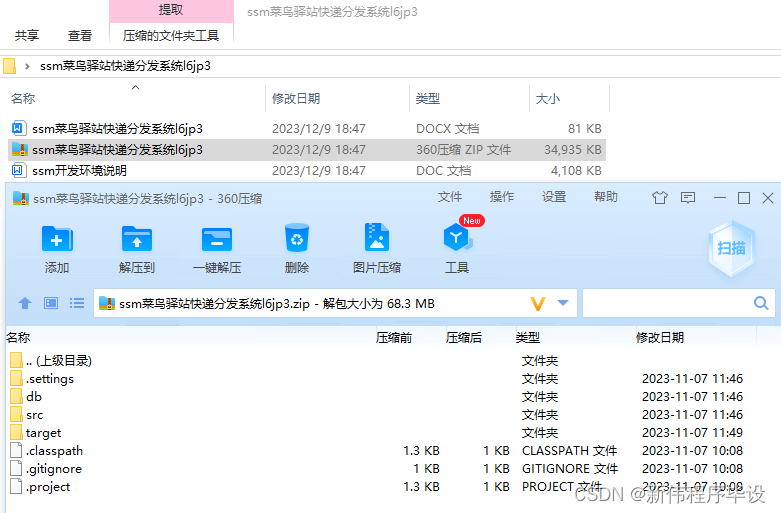Select the .gitignore file name
781x513 pixels.
point(54,469)
